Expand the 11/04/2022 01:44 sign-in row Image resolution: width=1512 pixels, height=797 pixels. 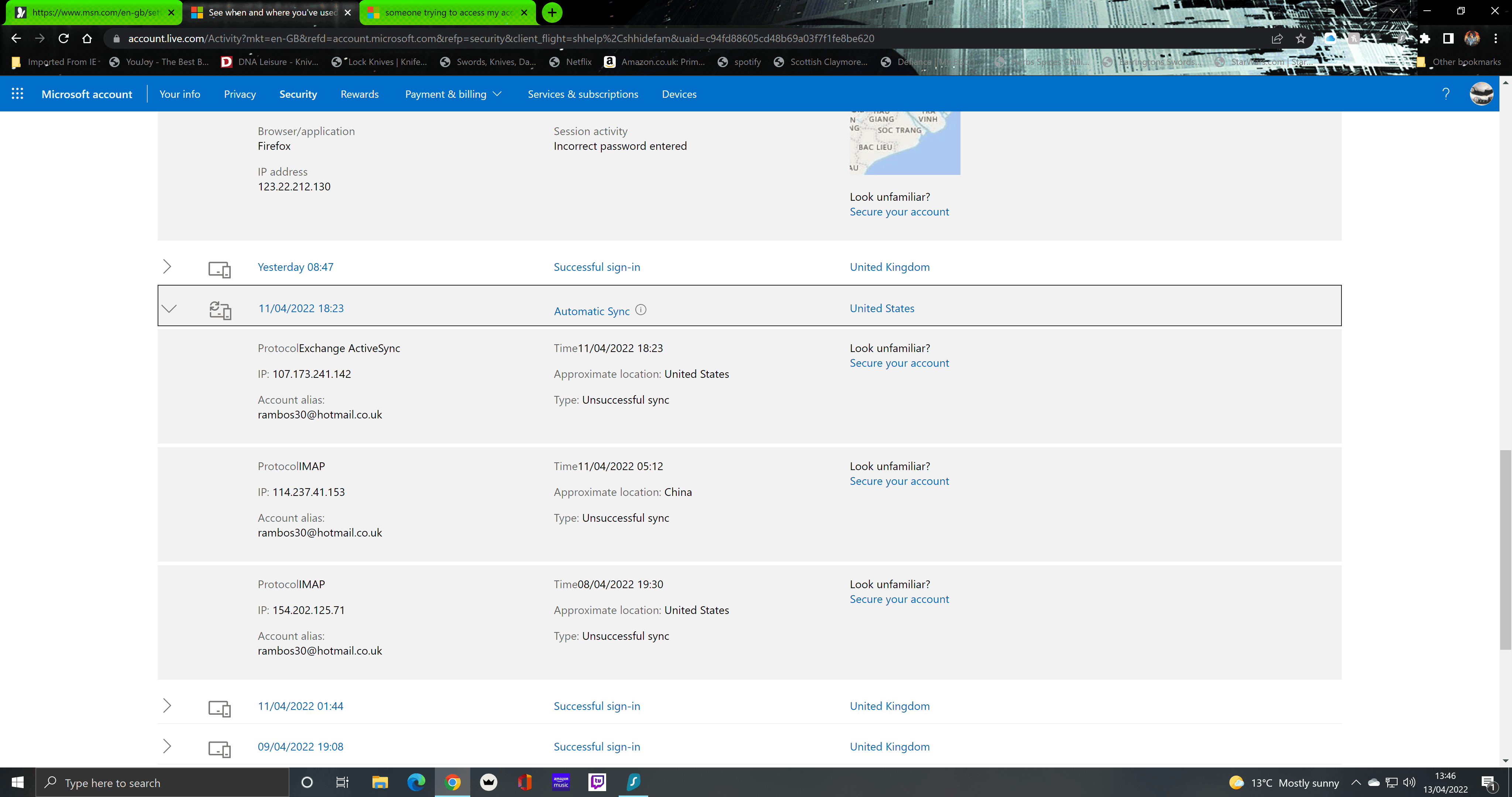tap(167, 705)
